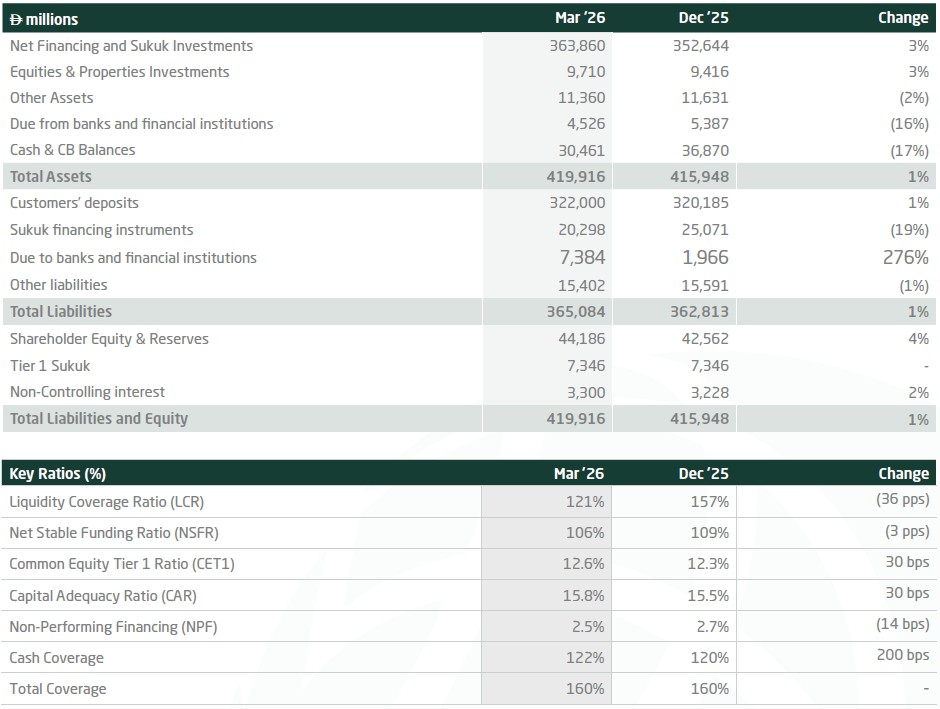940x709 pixels.
Task: Click the Mar '26 balance sheet column header
Action: [x=580, y=18]
